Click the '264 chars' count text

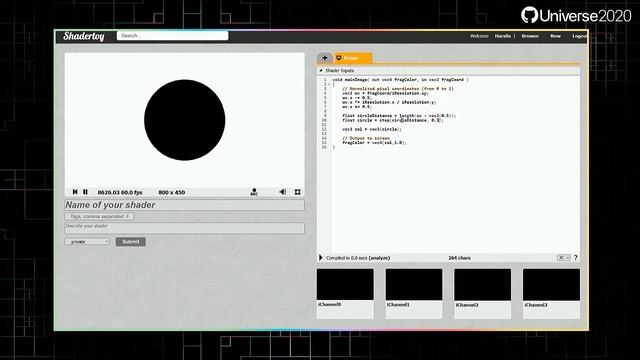[459, 258]
